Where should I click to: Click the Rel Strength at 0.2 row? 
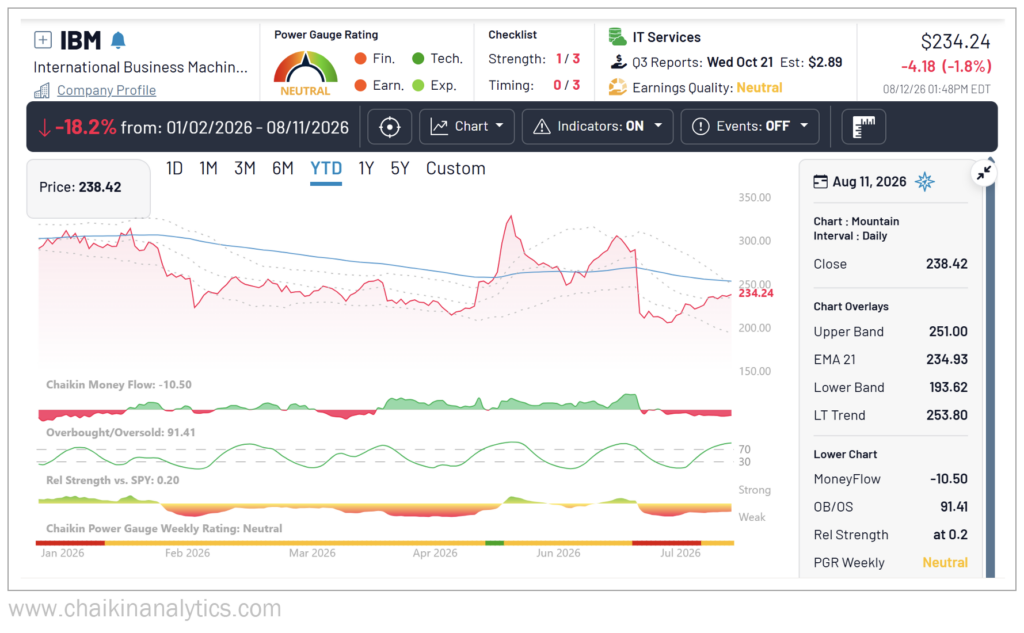(890, 535)
